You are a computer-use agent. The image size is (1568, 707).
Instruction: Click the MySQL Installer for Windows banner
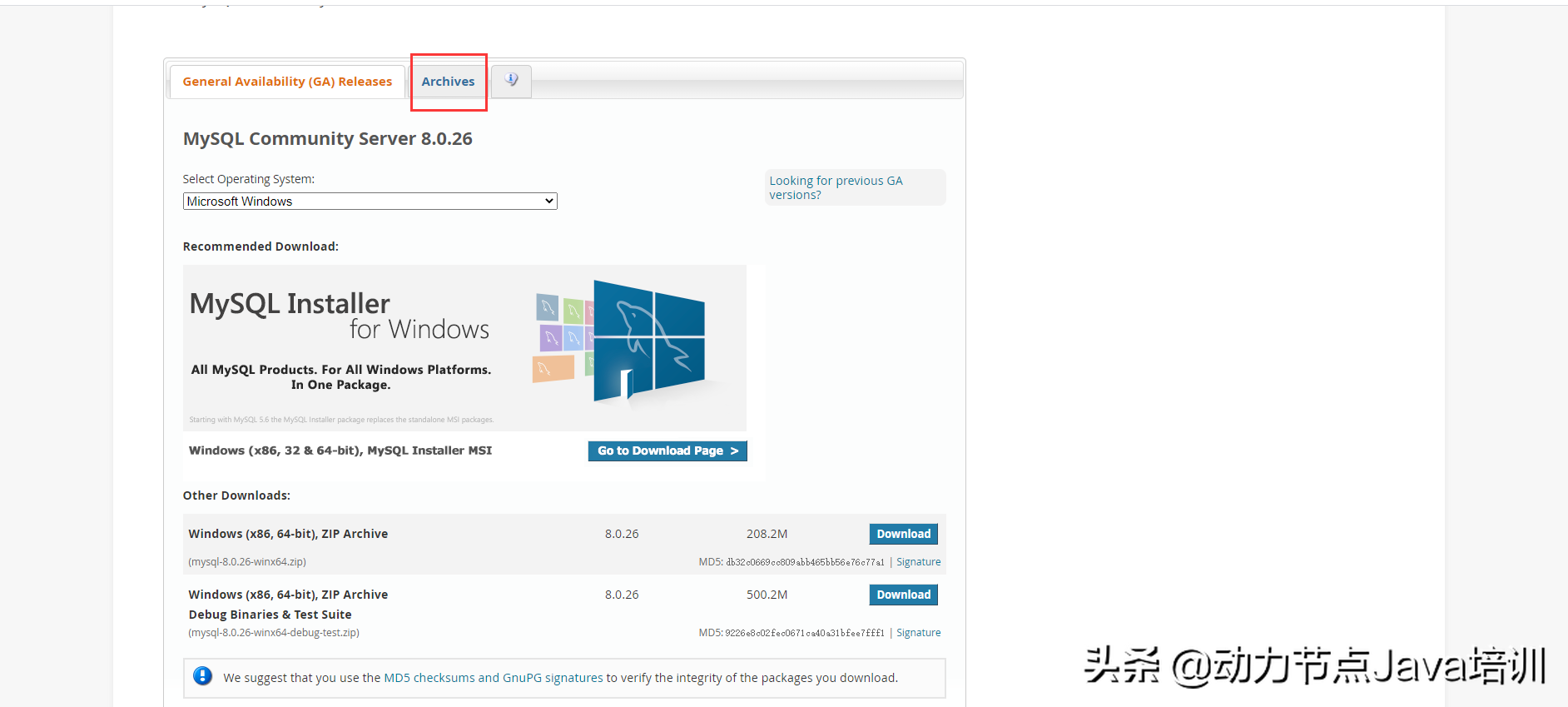click(464, 348)
